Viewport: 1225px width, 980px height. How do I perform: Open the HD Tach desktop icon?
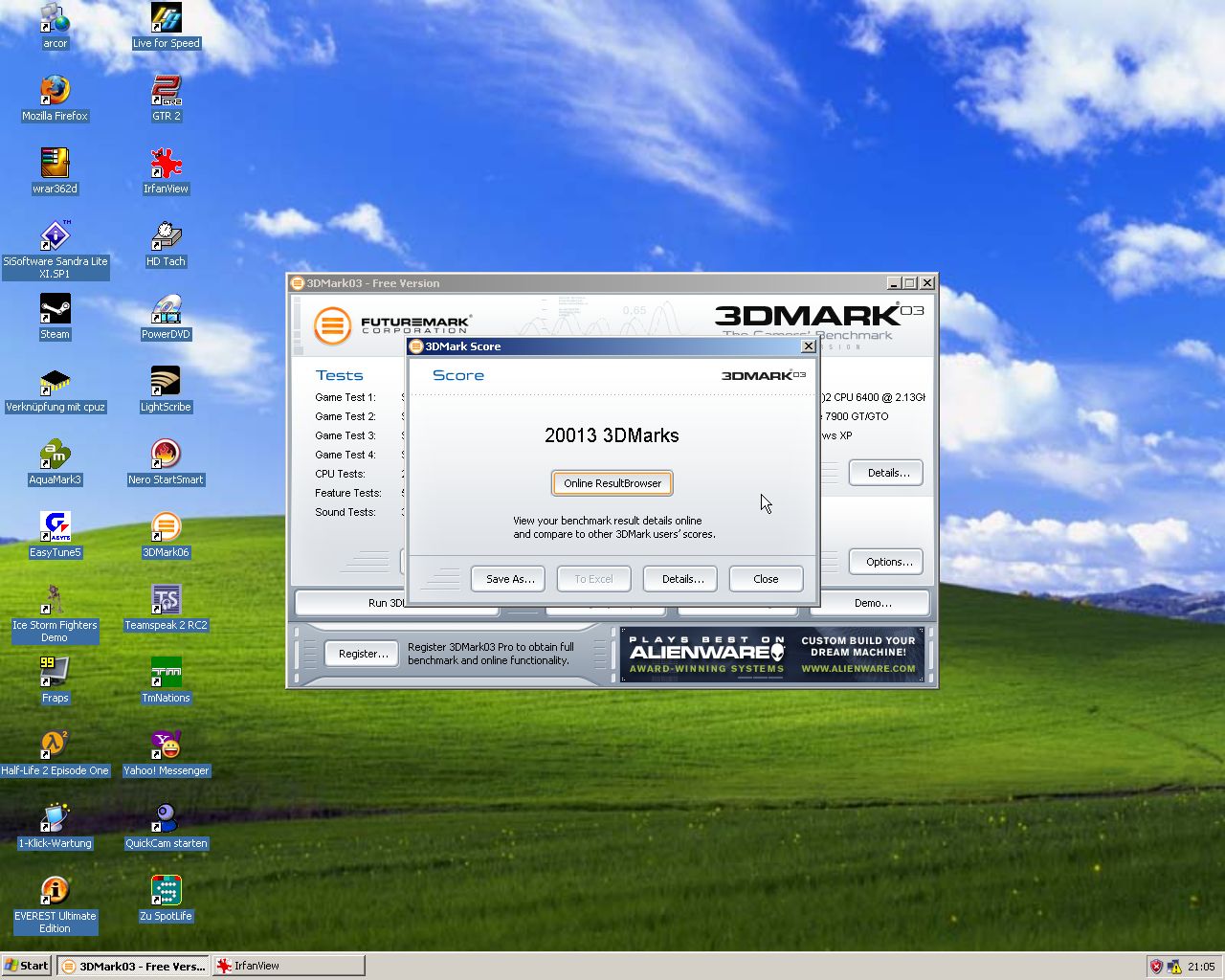pos(166,244)
